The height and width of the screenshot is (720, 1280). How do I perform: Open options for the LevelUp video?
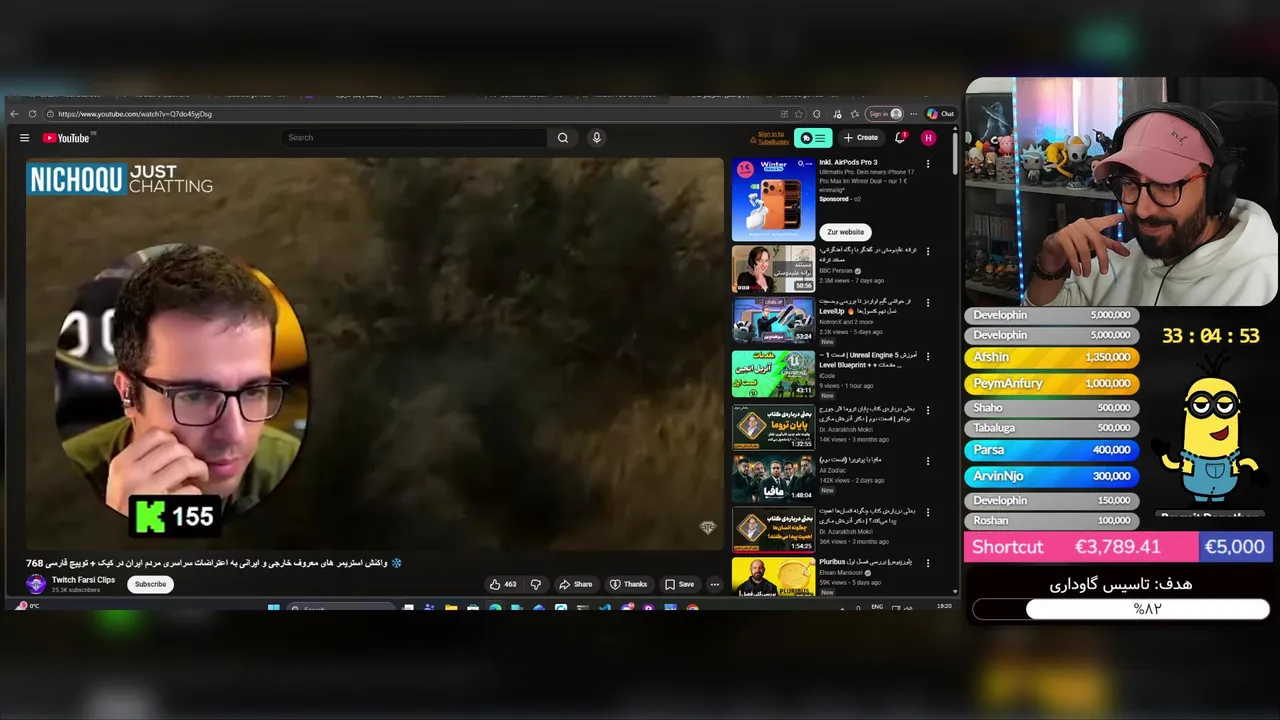(928, 303)
